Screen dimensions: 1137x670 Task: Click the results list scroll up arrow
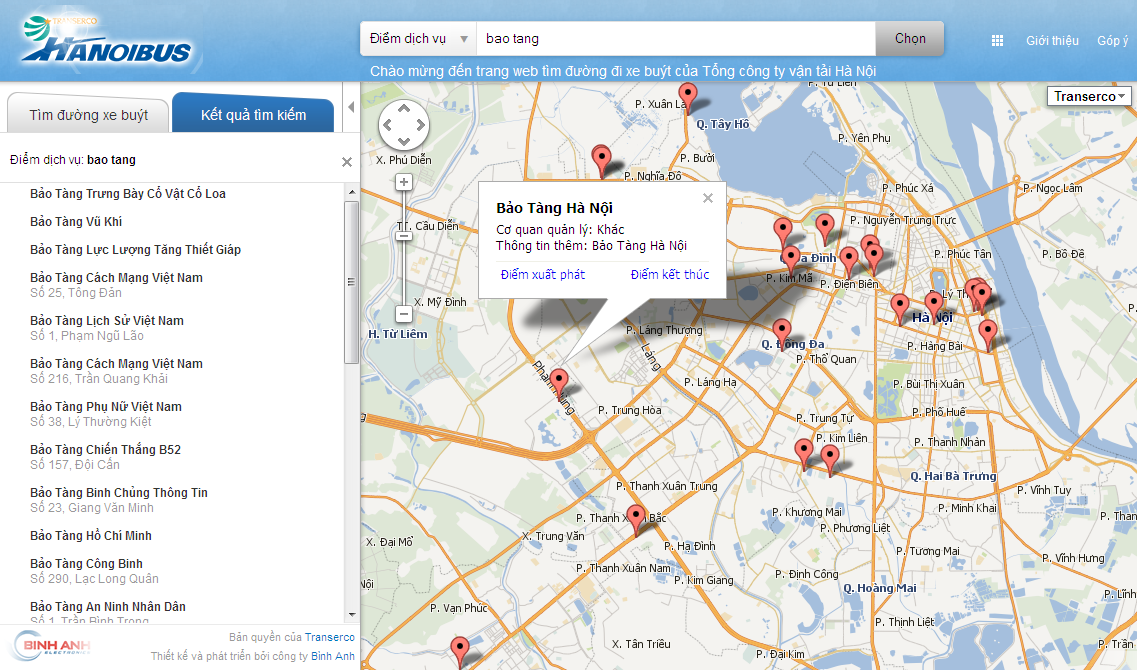tap(352, 192)
